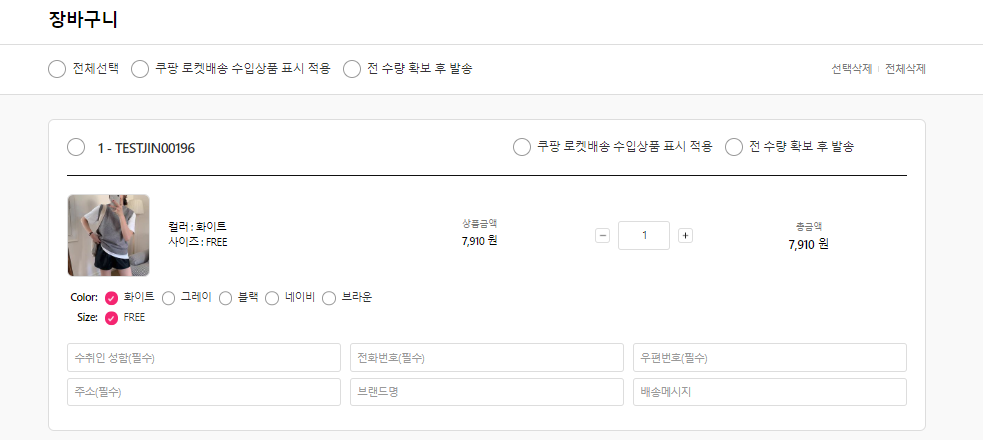The image size is (983, 440).
Task: Click the 배송메시지 input field
Action: coord(769,392)
